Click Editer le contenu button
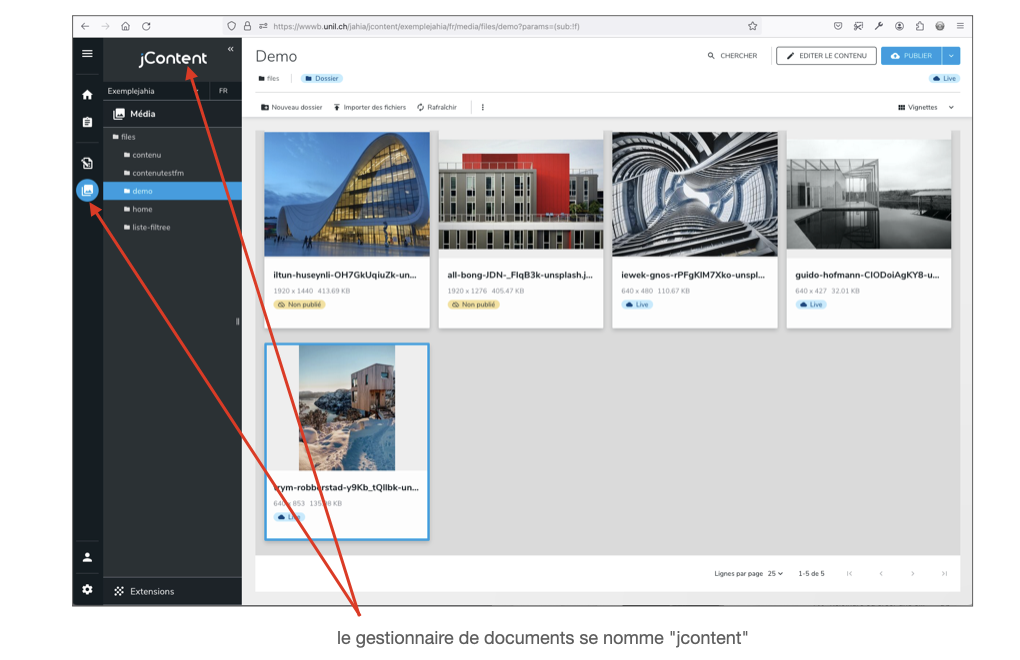The height and width of the screenshot is (660, 1020). [x=826, y=56]
